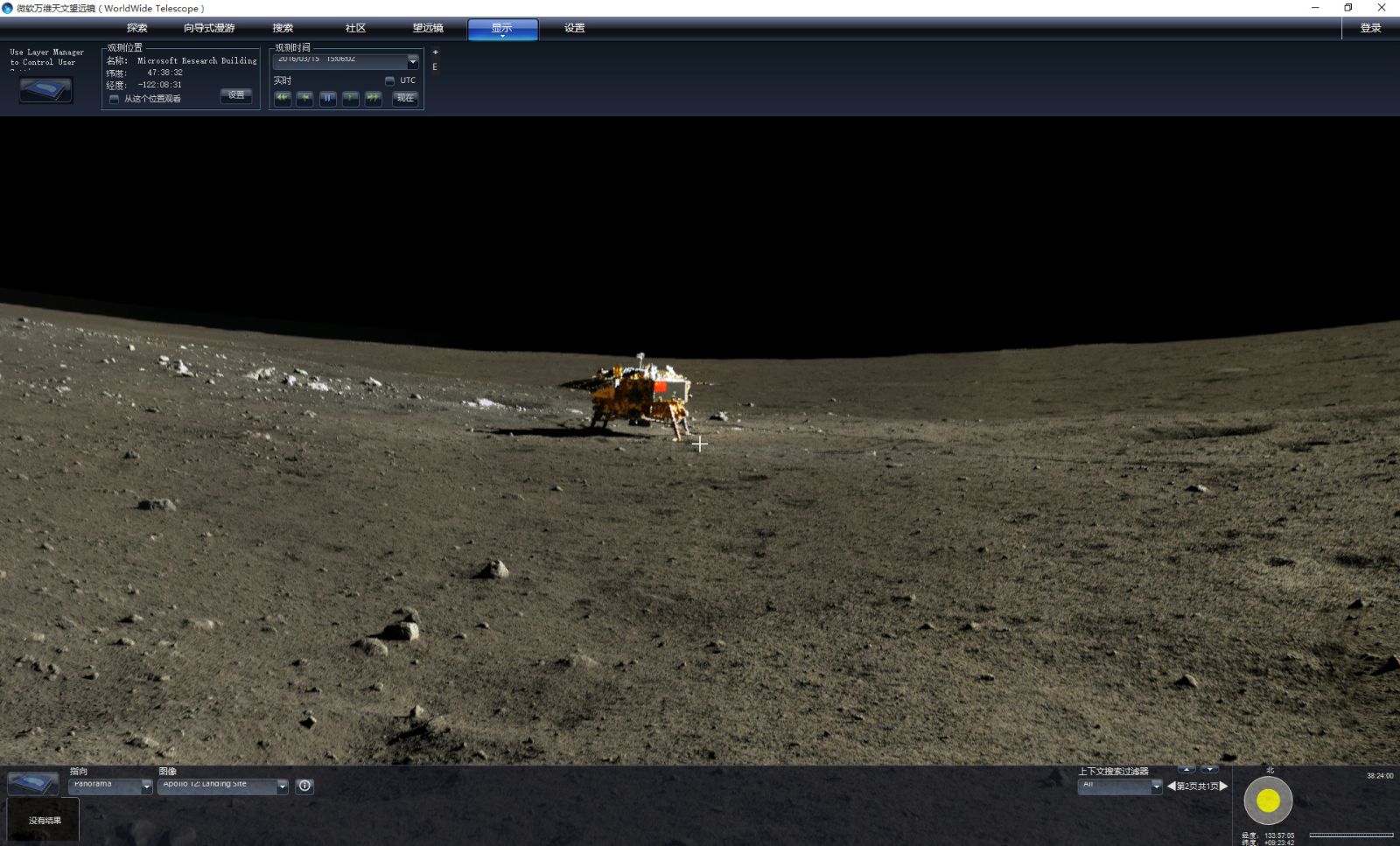Click the field-of-view zoom slider bar
The image size is (1400, 846).
1351,835
